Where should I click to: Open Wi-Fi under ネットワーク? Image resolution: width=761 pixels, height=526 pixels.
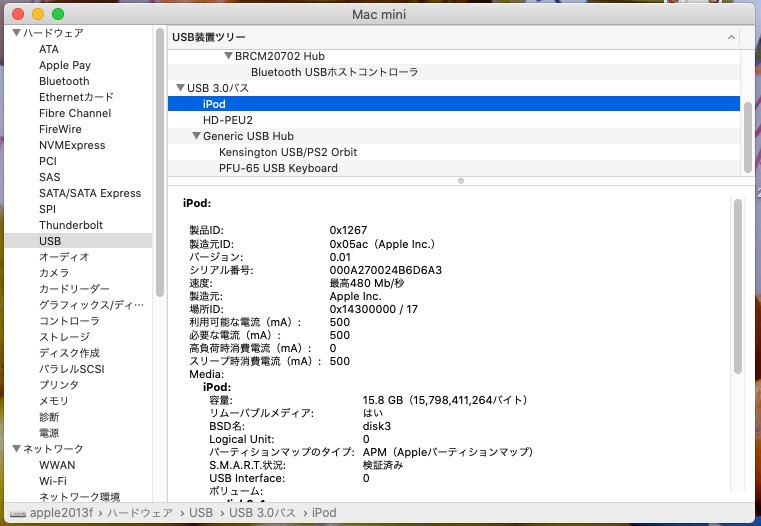[53, 481]
